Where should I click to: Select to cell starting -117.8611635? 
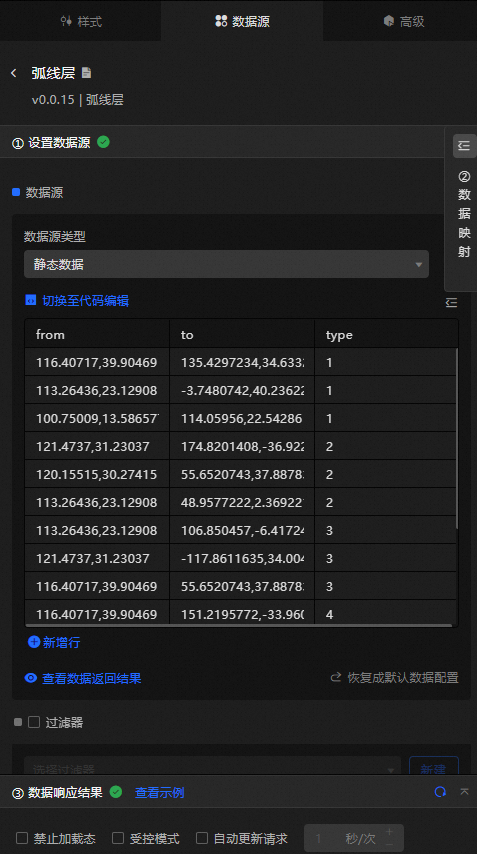[x=242, y=558]
